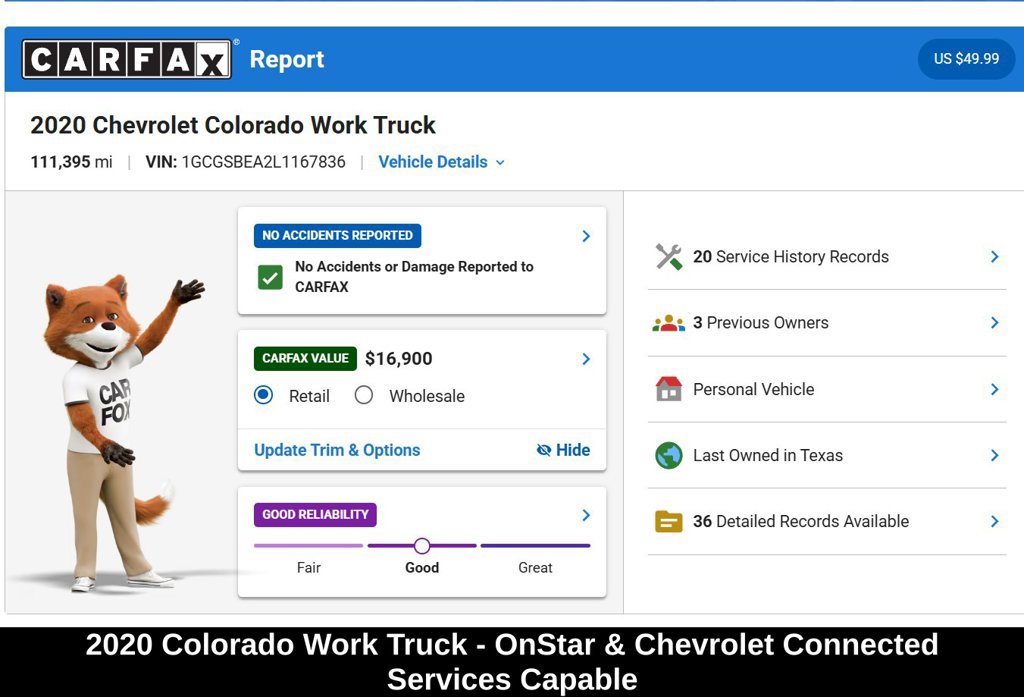Click the Personal Vehicle label
Viewport: 1024px width, 697px height.
pyautogui.click(x=754, y=389)
